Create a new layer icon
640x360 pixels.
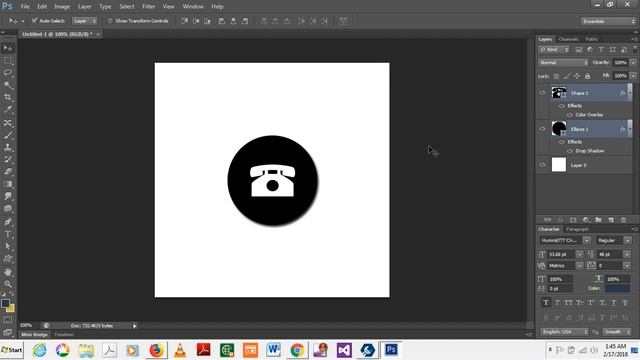click(x=611, y=220)
